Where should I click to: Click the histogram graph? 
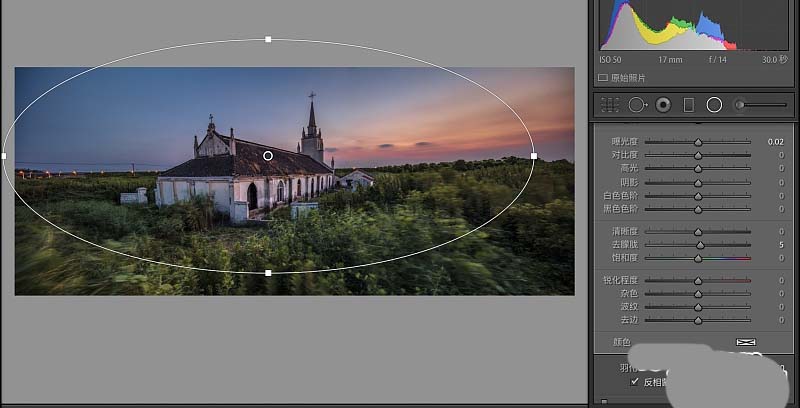tap(694, 25)
